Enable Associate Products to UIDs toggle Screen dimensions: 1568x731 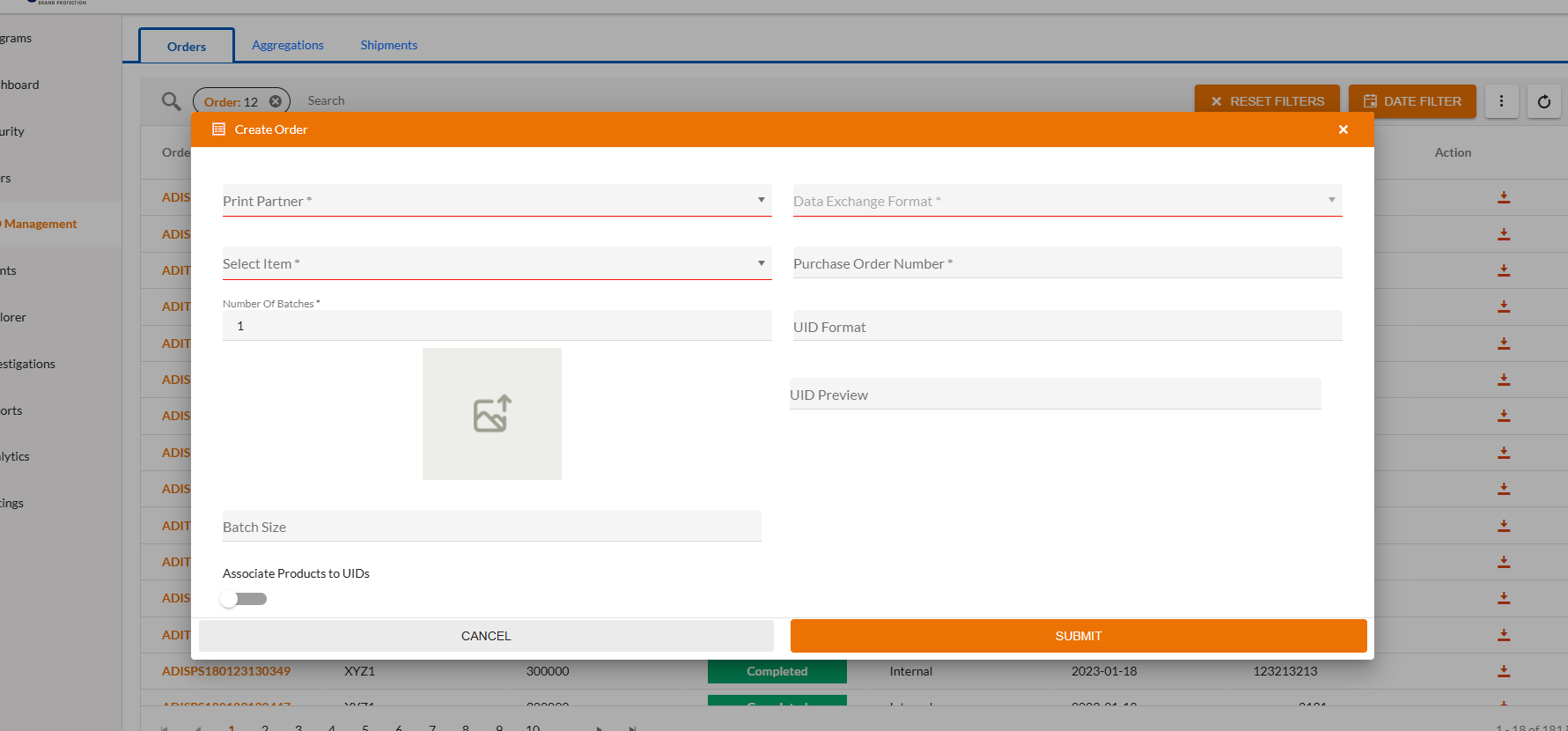244,599
